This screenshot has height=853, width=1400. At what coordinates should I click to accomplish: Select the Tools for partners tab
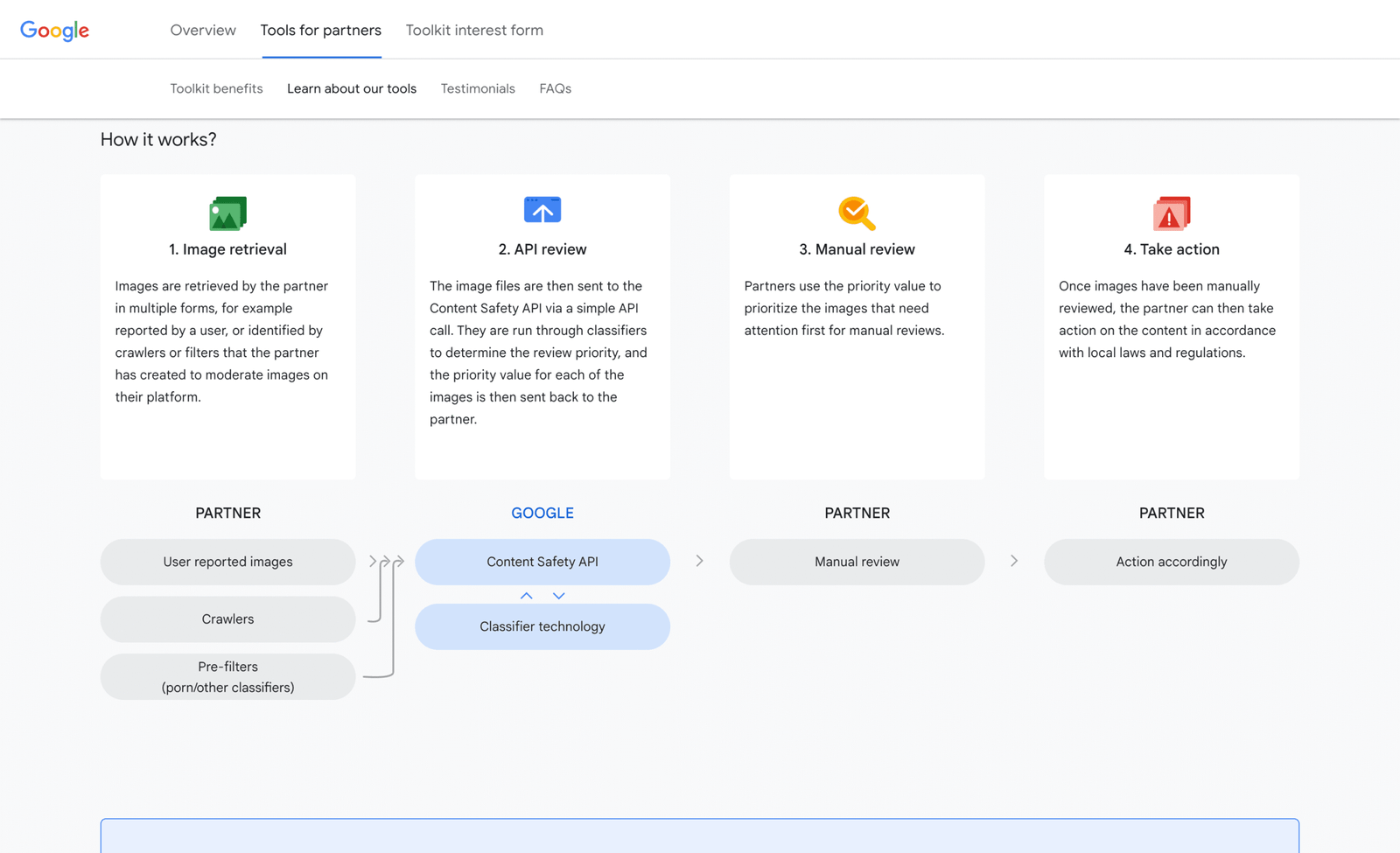[x=321, y=31]
